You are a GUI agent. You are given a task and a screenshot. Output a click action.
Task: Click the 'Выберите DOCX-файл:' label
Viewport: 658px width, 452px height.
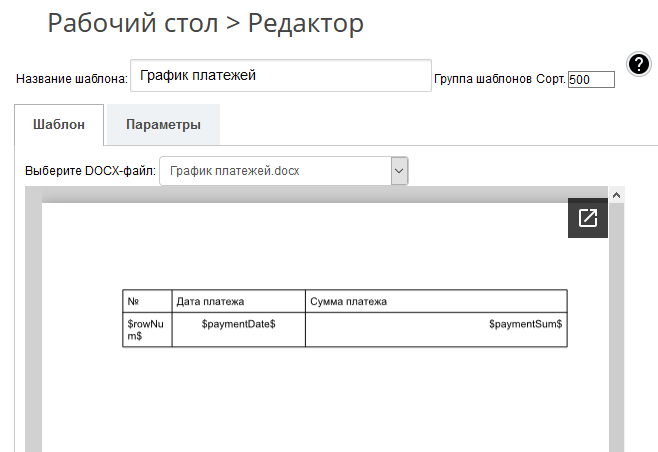coord(90,171)
